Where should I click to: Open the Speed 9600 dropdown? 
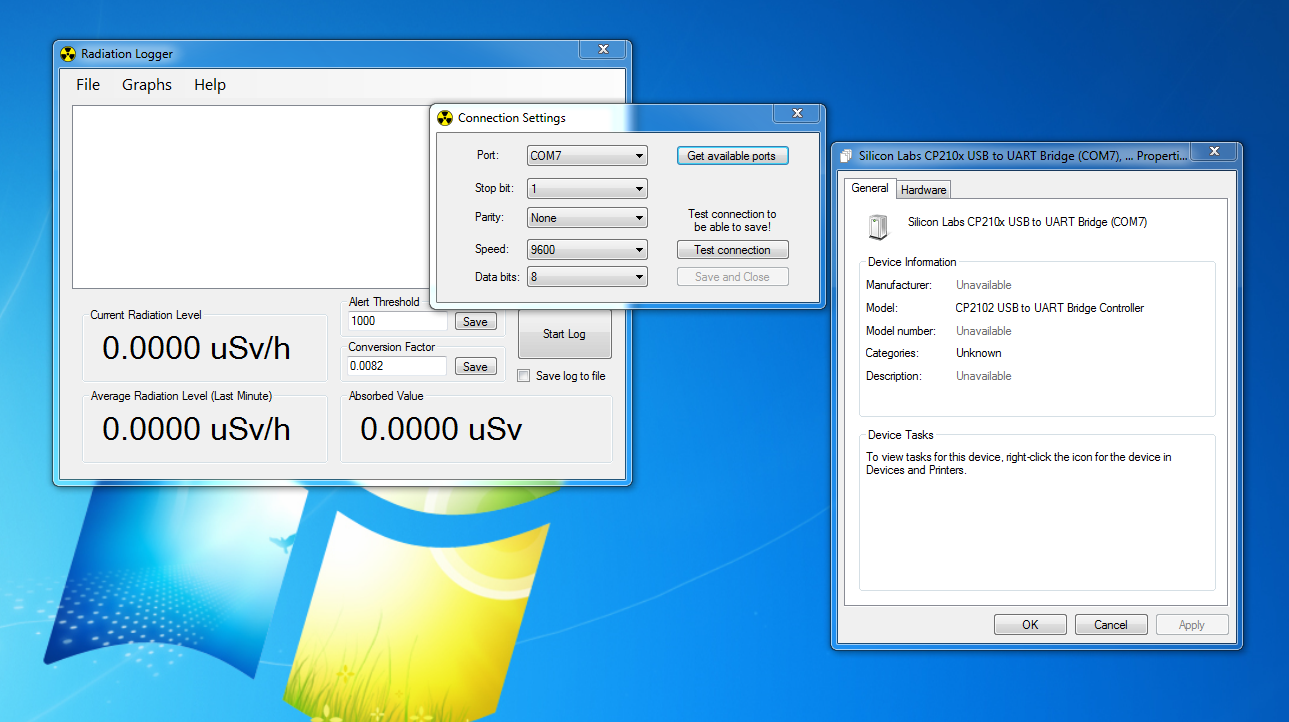tap(587, 250)
